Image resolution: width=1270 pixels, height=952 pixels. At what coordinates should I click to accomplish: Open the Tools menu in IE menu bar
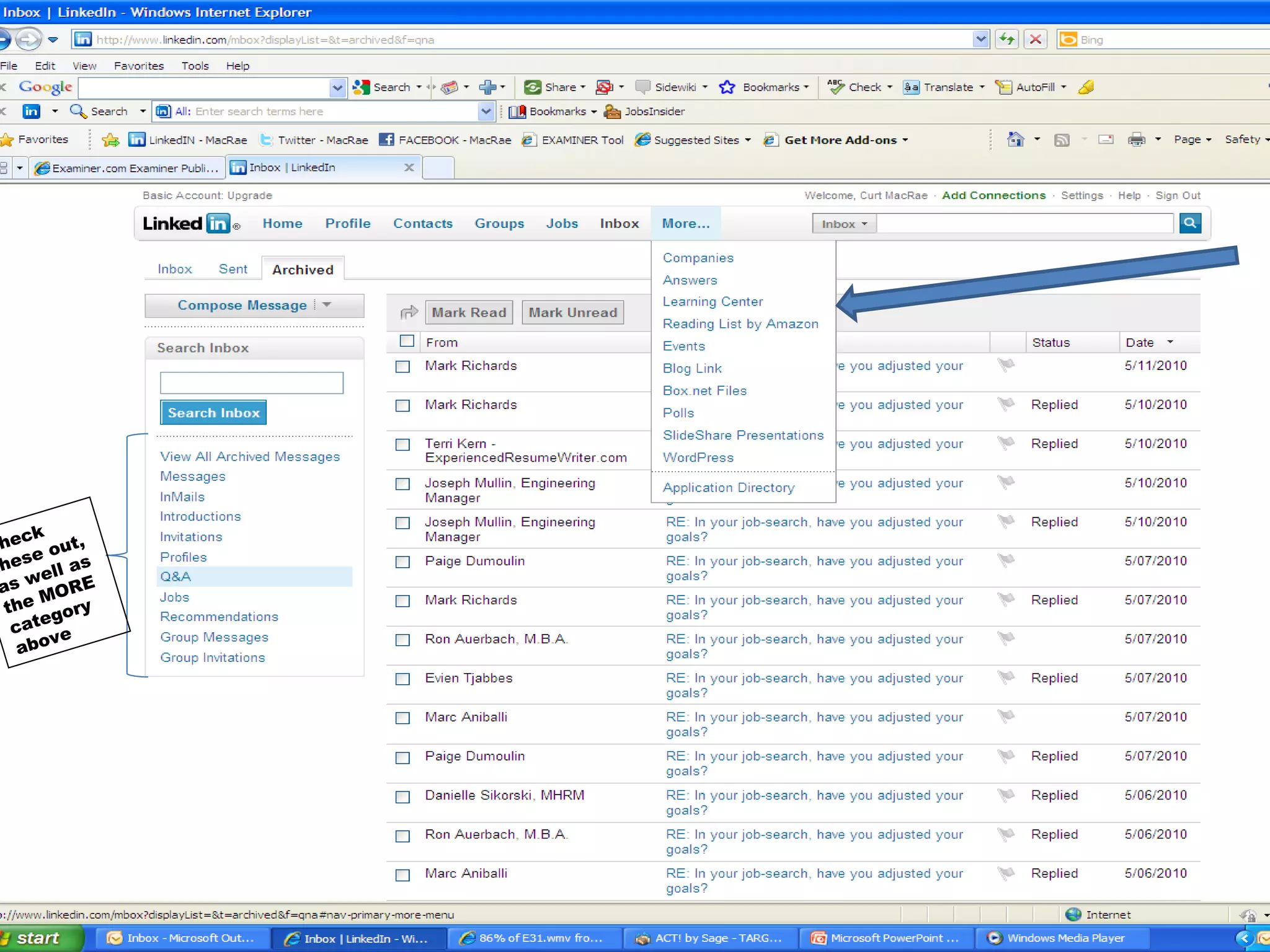tap(195, 66)
